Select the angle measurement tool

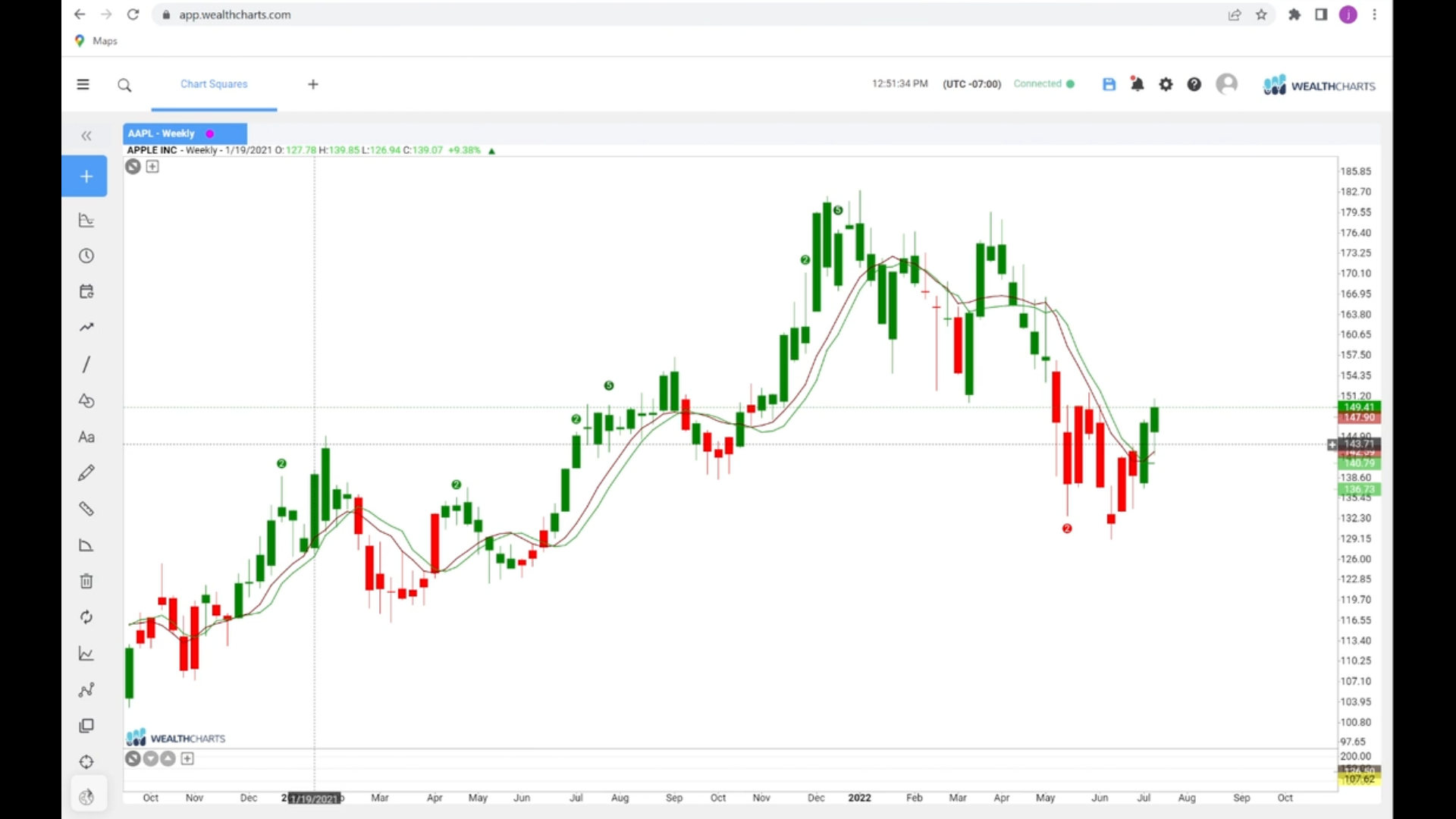(86, 545)
